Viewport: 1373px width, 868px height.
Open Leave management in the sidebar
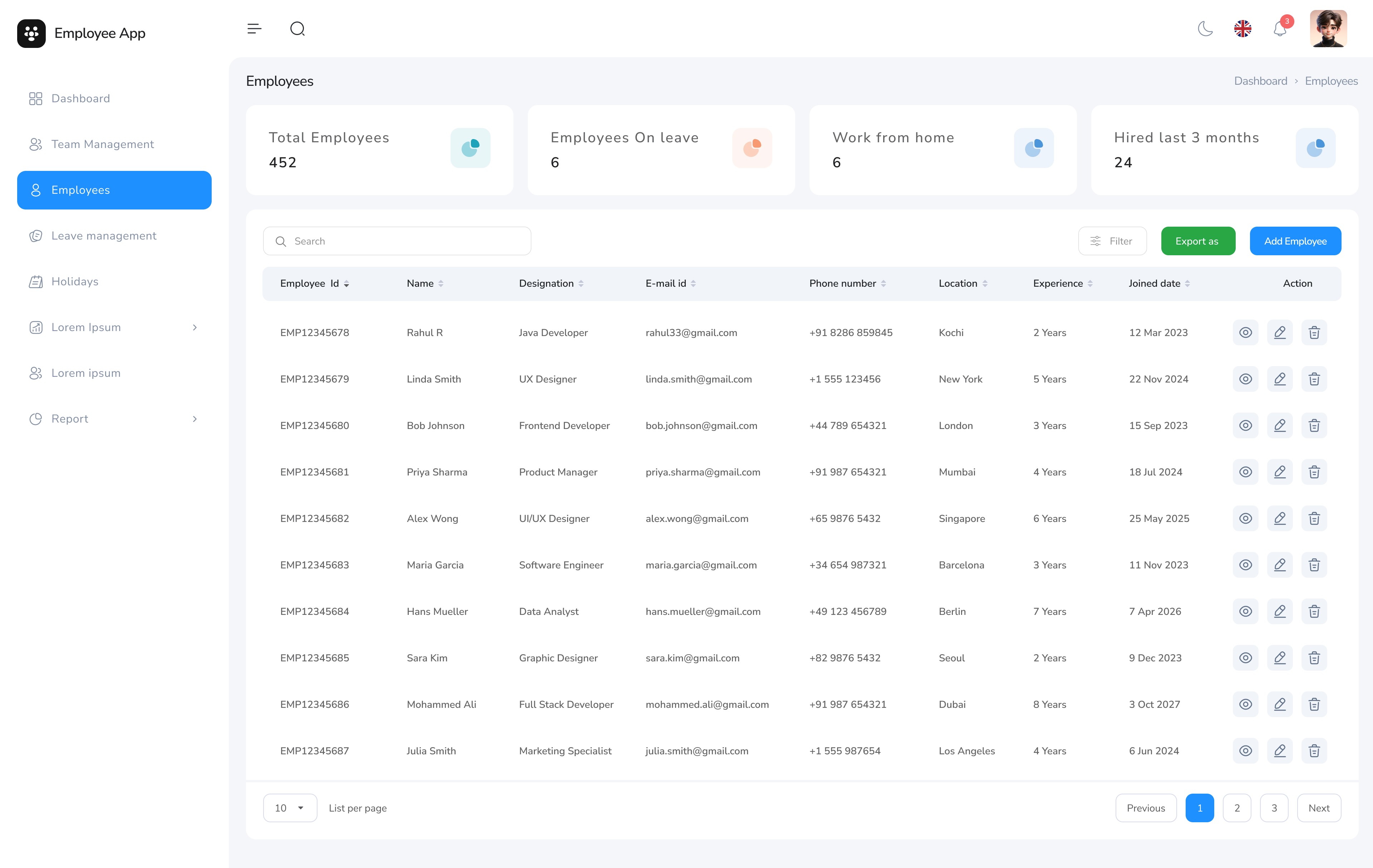click(x=104, y=236)
